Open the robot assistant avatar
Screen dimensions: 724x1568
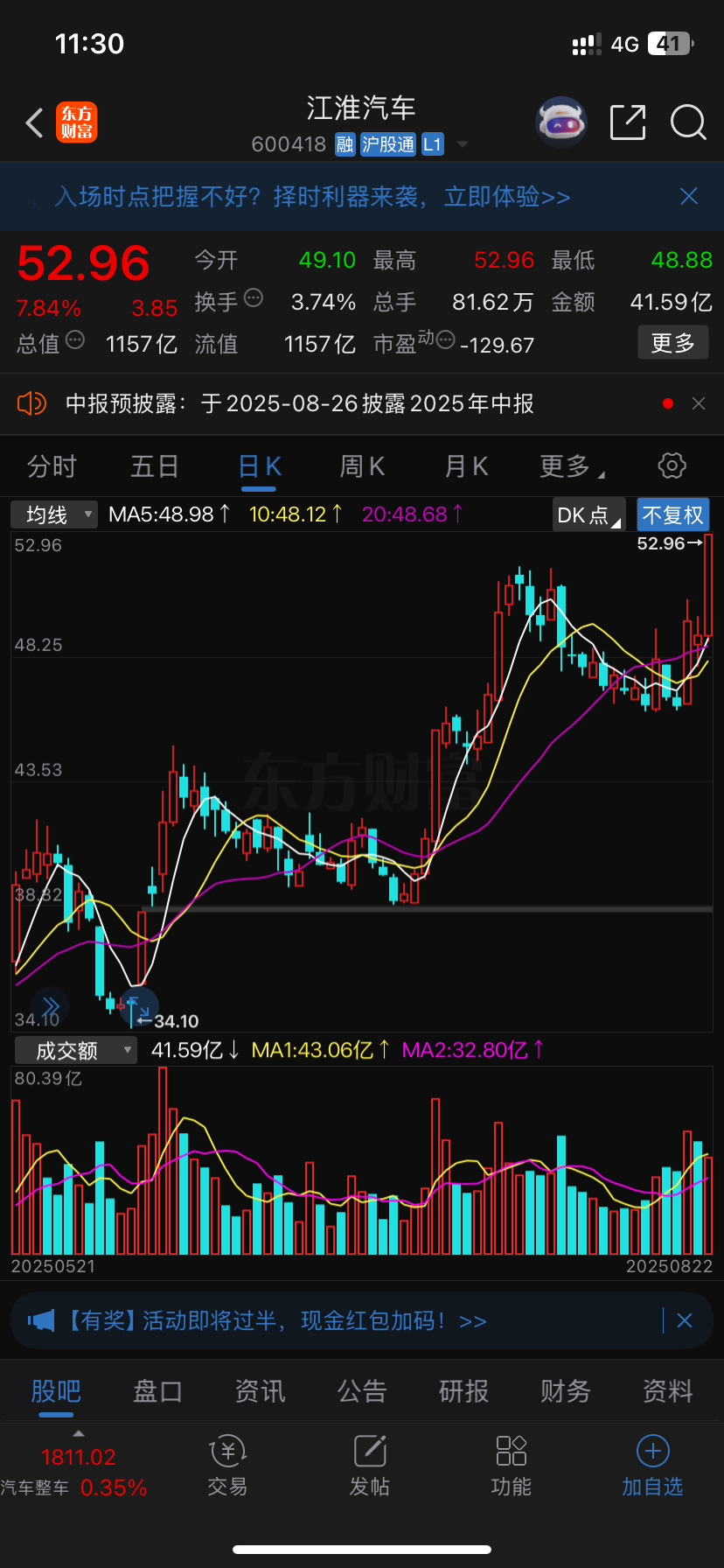(560, 122)
